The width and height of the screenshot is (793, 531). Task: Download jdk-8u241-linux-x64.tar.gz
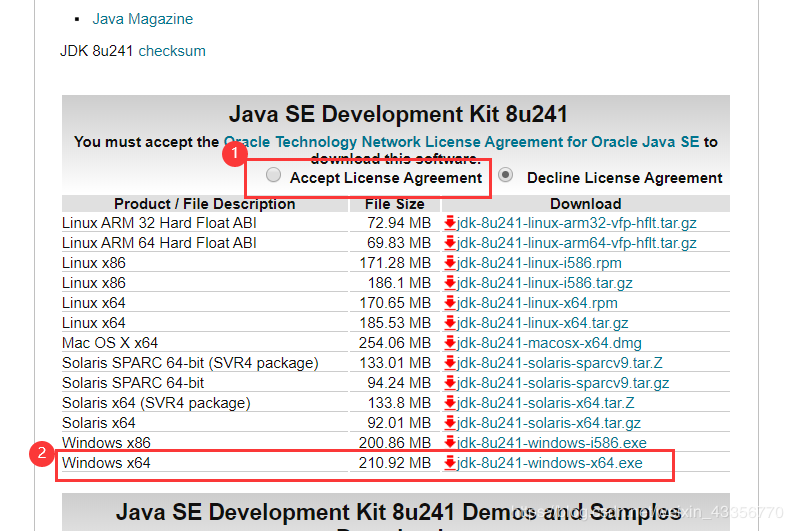(543, 323)
